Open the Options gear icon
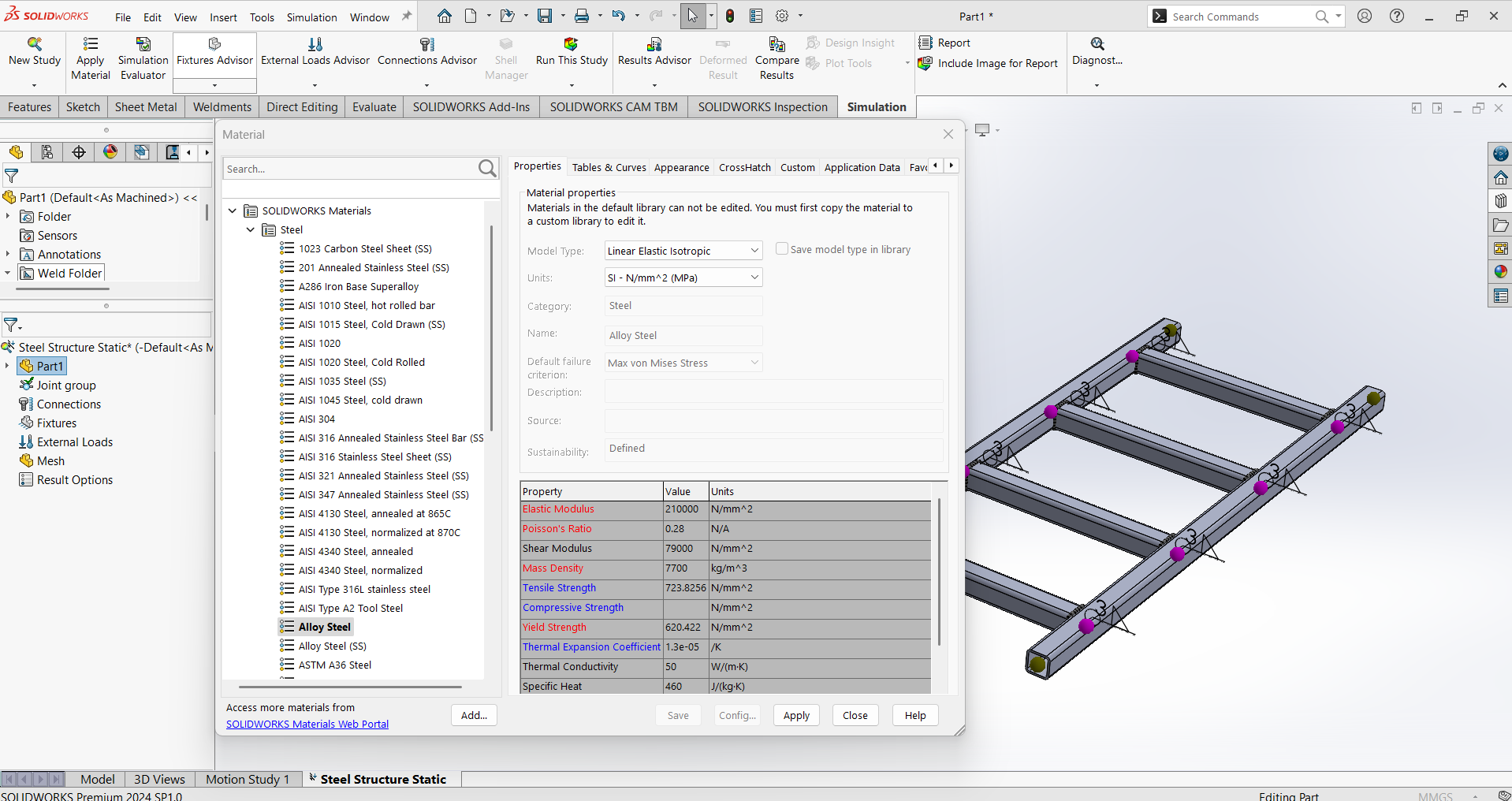Screen dimensions: 1512x801 [x=782, y=16]
